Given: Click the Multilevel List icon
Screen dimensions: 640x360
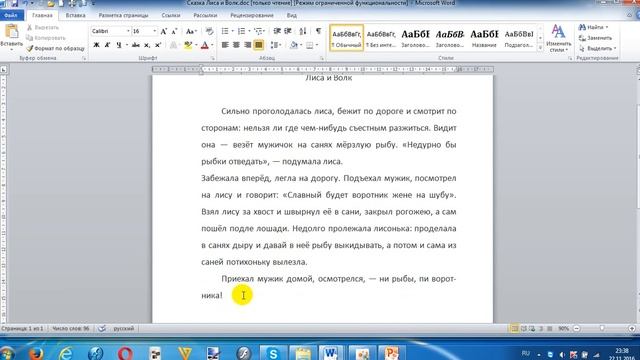Looking at the screenshot, I should tap(258, 31).
